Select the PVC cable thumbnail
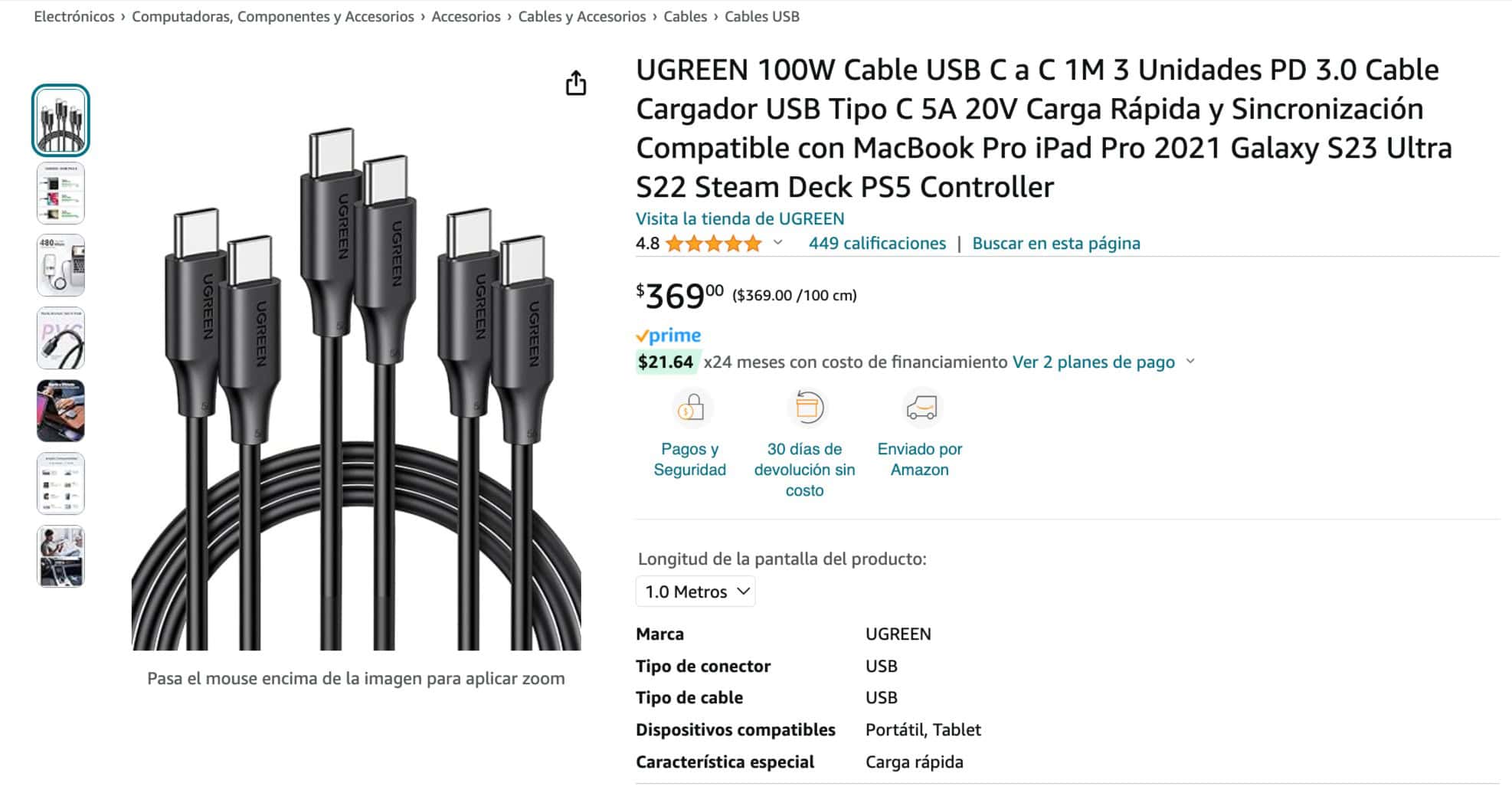 point(61,338)
